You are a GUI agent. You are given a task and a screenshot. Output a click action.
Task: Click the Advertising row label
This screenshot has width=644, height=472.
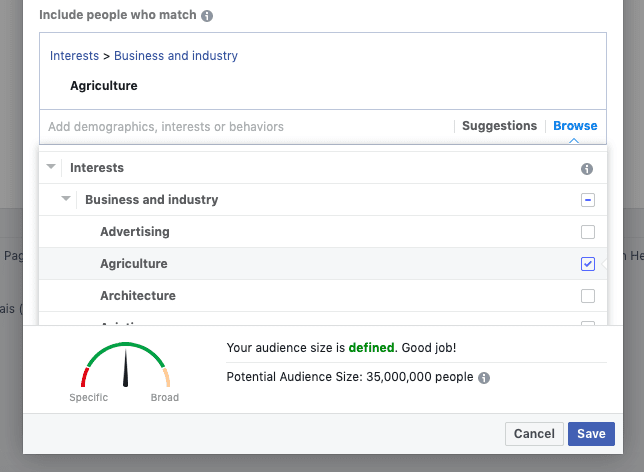pyautogui.click(x=135, y=232)
